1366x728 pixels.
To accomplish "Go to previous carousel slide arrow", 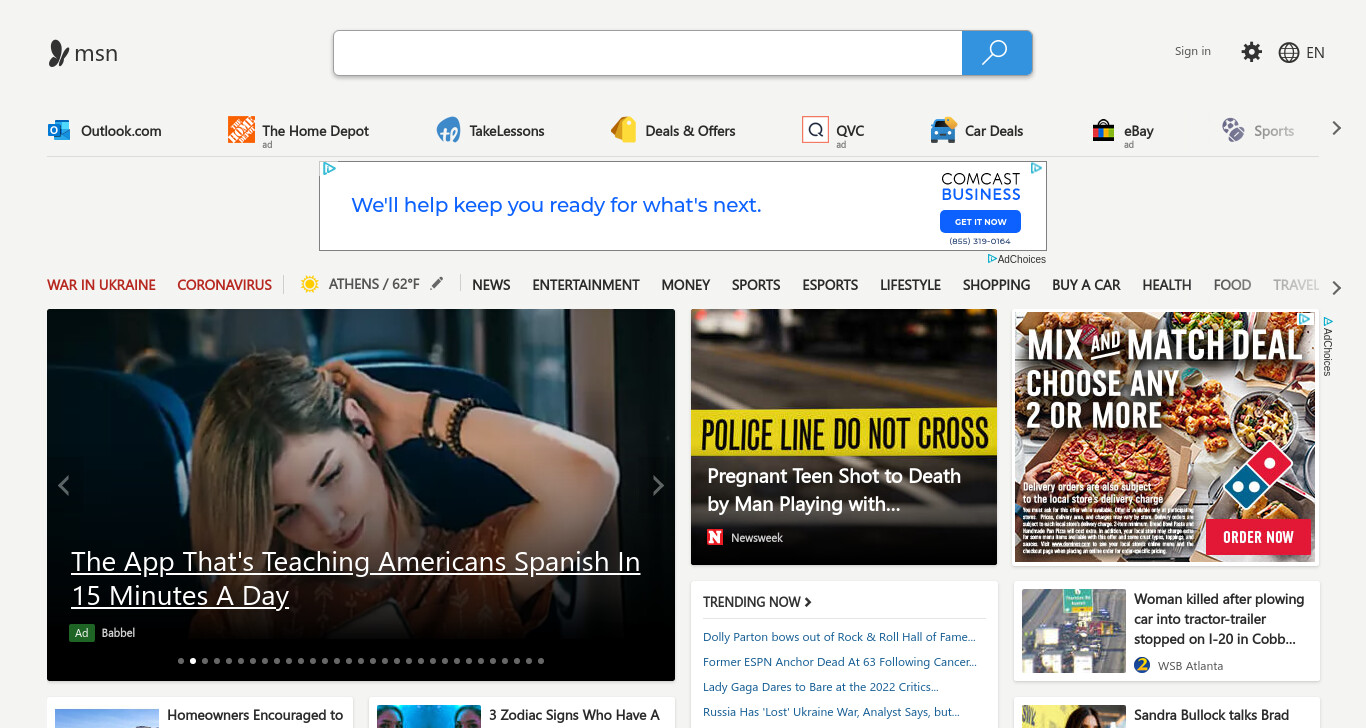I will (x=64, y=486).
